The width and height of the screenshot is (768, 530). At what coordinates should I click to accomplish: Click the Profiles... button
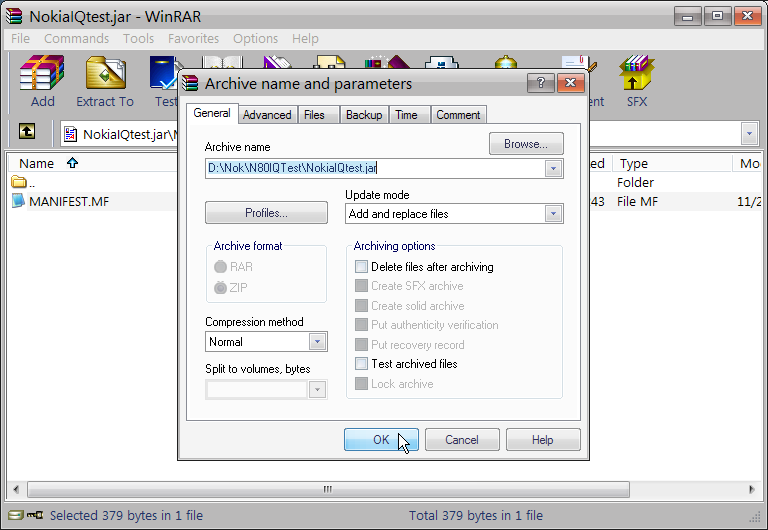click(266, 213)
